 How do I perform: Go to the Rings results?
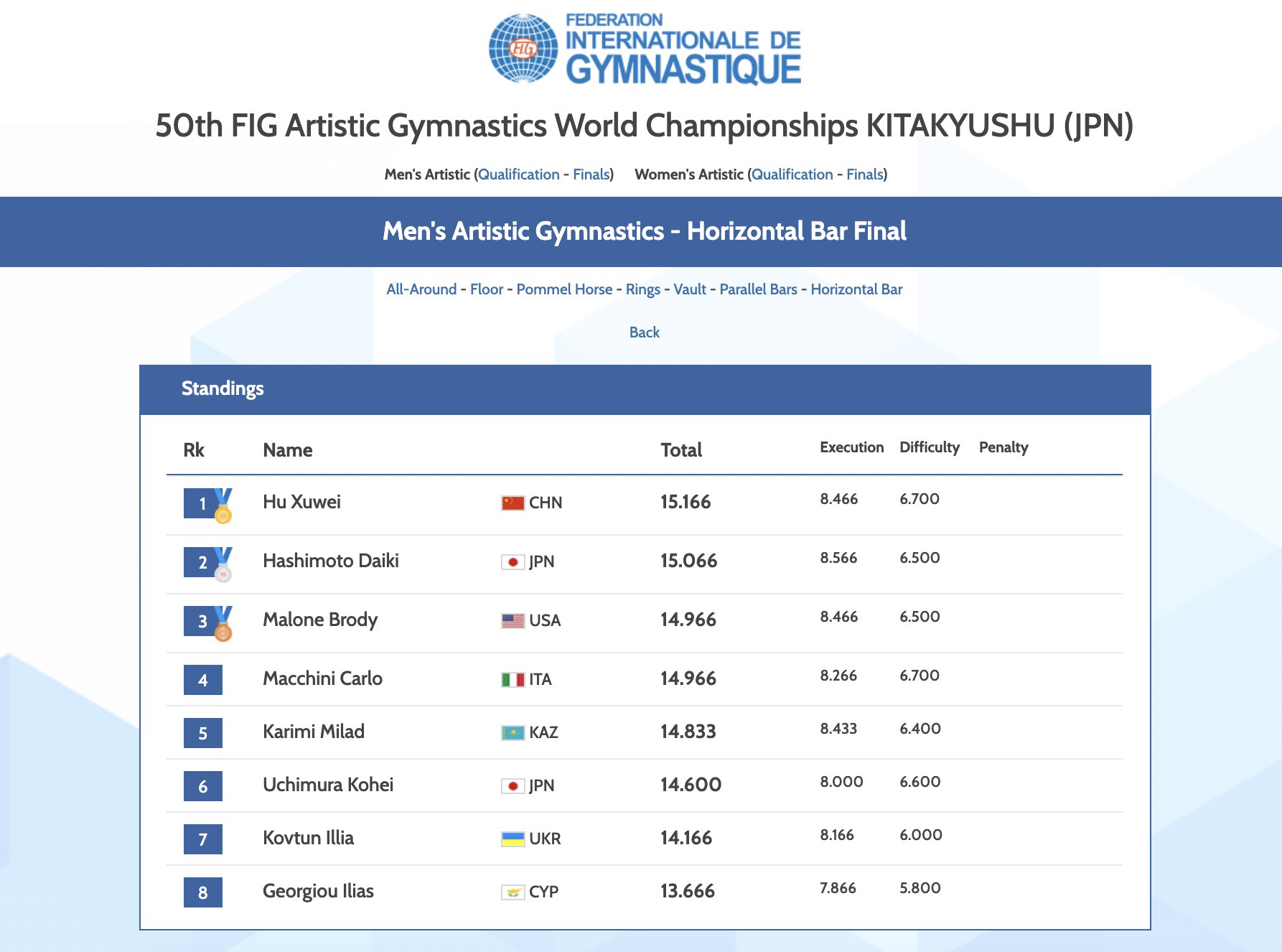point(643,290)
